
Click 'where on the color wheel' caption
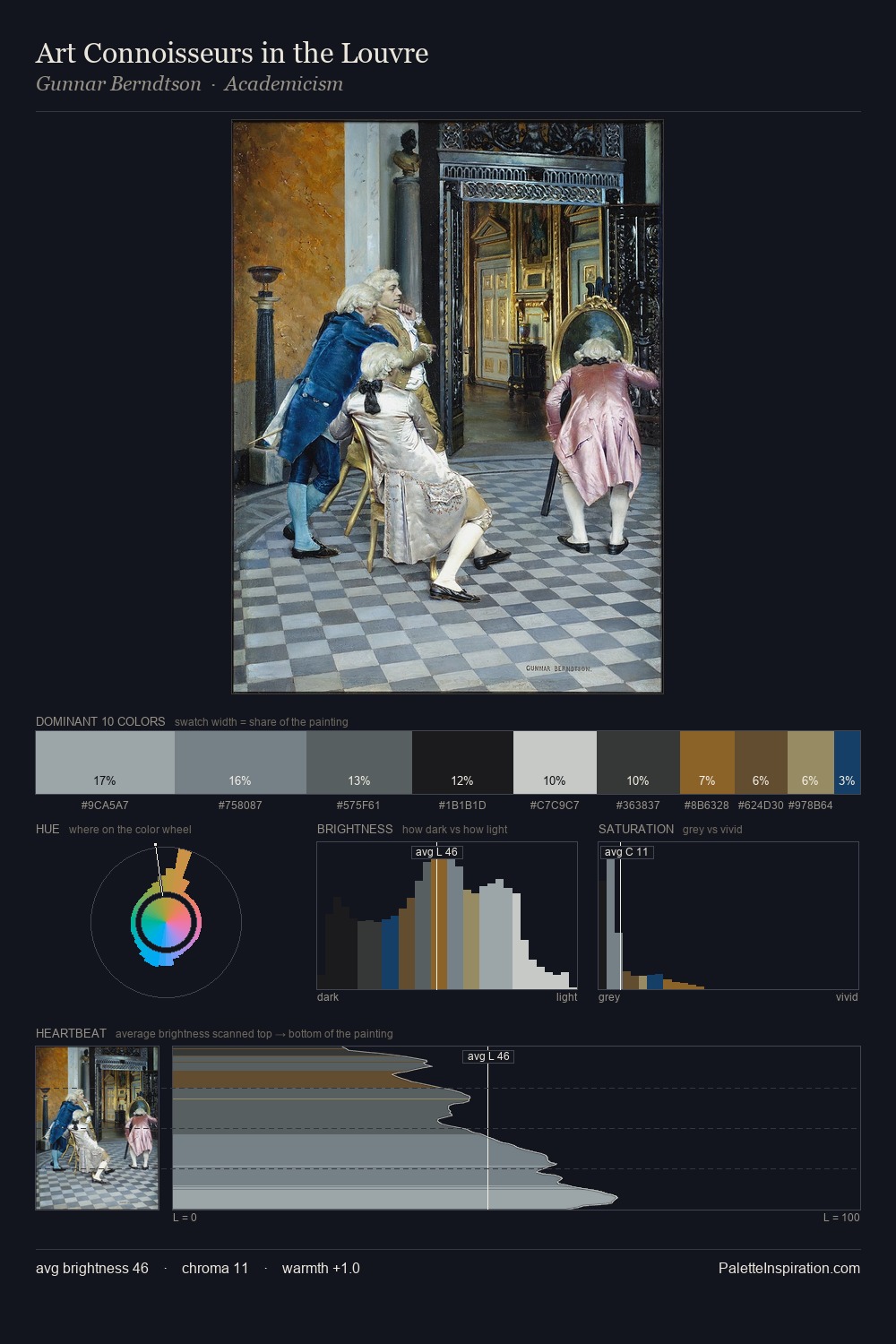point(130,830)
